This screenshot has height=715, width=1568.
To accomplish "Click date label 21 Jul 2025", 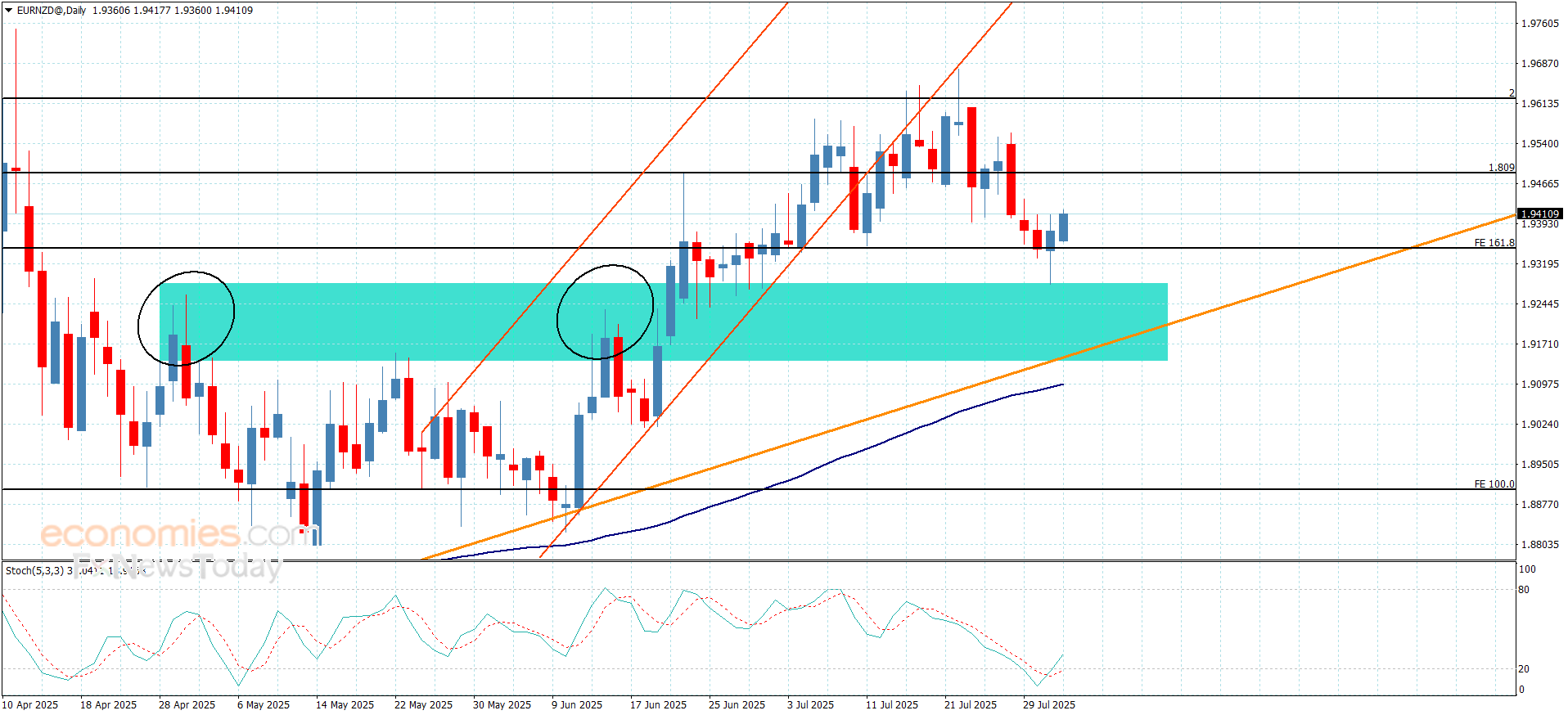I will (971, 705).
